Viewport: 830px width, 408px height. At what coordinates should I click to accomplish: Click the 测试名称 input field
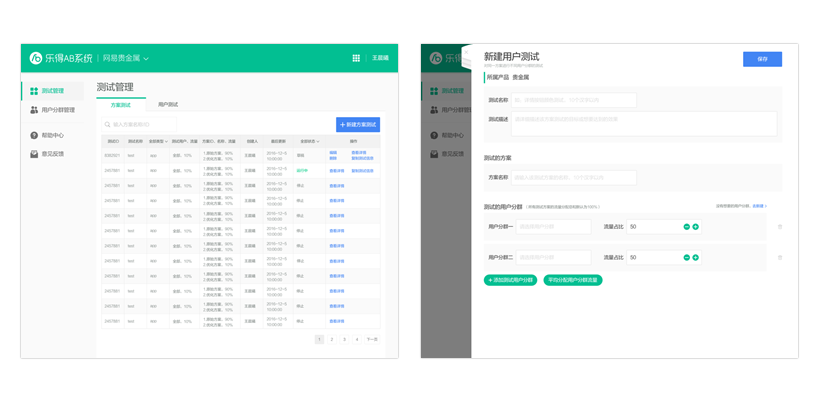point(573,100)
